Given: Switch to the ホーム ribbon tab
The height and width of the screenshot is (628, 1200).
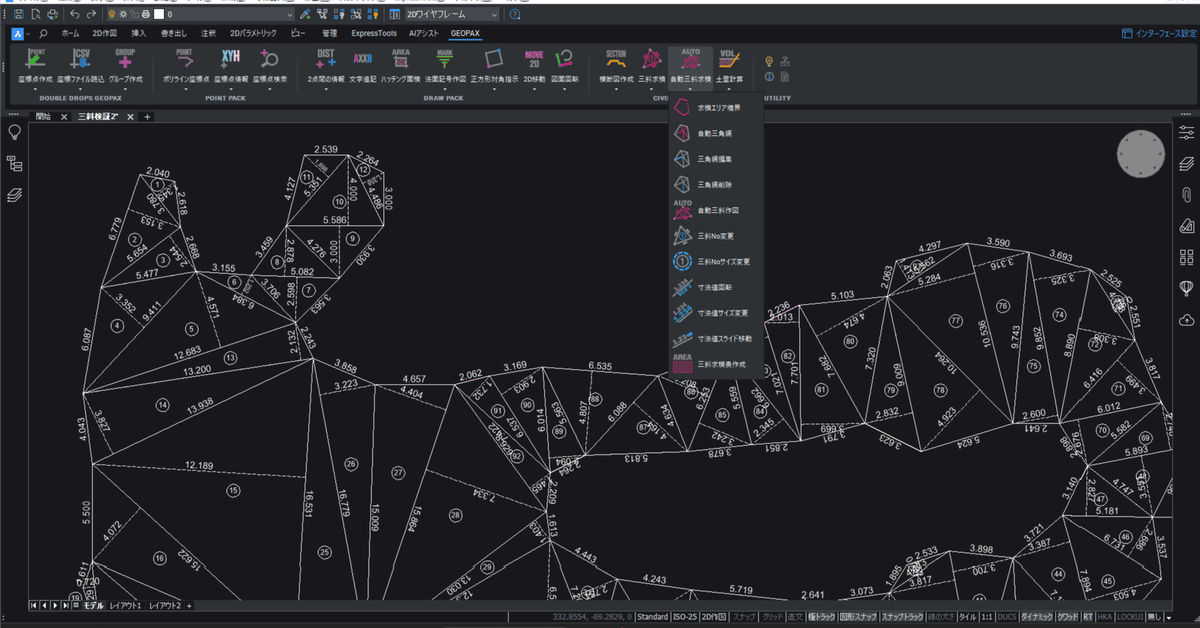Looking at the screenshot, I should (70, 33).
